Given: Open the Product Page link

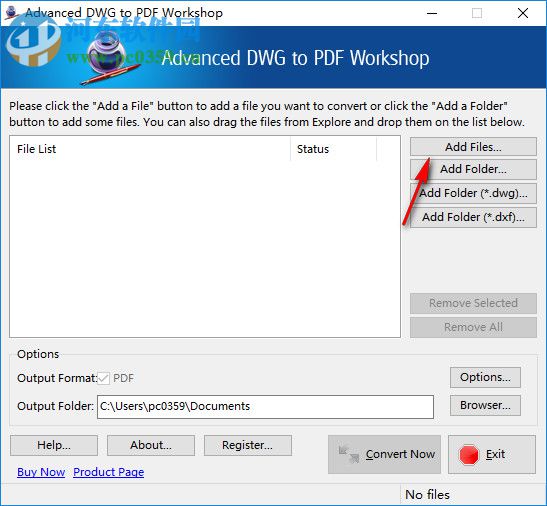Looking at the screenshot, I should coord(108,472).
